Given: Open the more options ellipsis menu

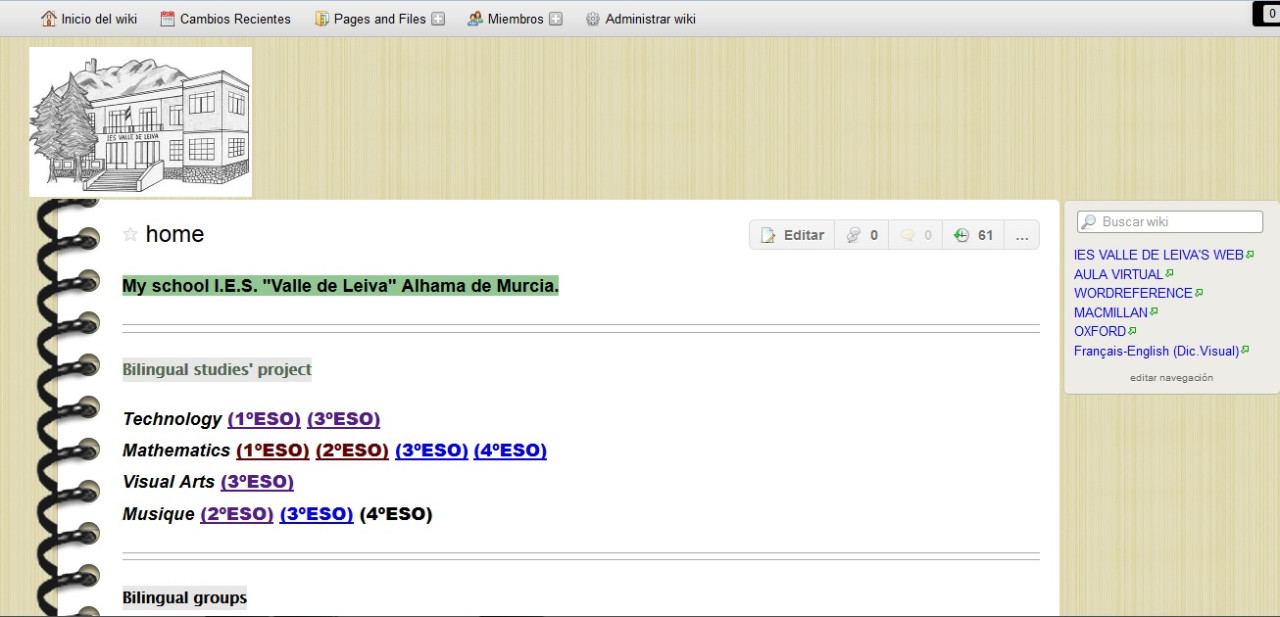Looking at the screenshot, I should (x=1021, y=235).
